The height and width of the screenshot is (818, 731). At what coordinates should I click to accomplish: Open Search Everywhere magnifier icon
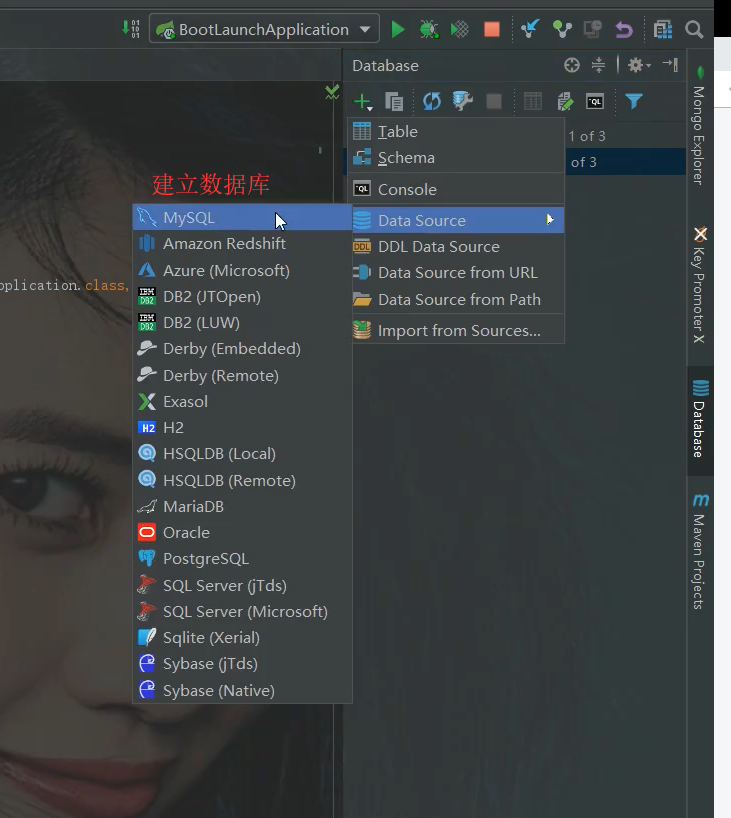pos(694,30)
